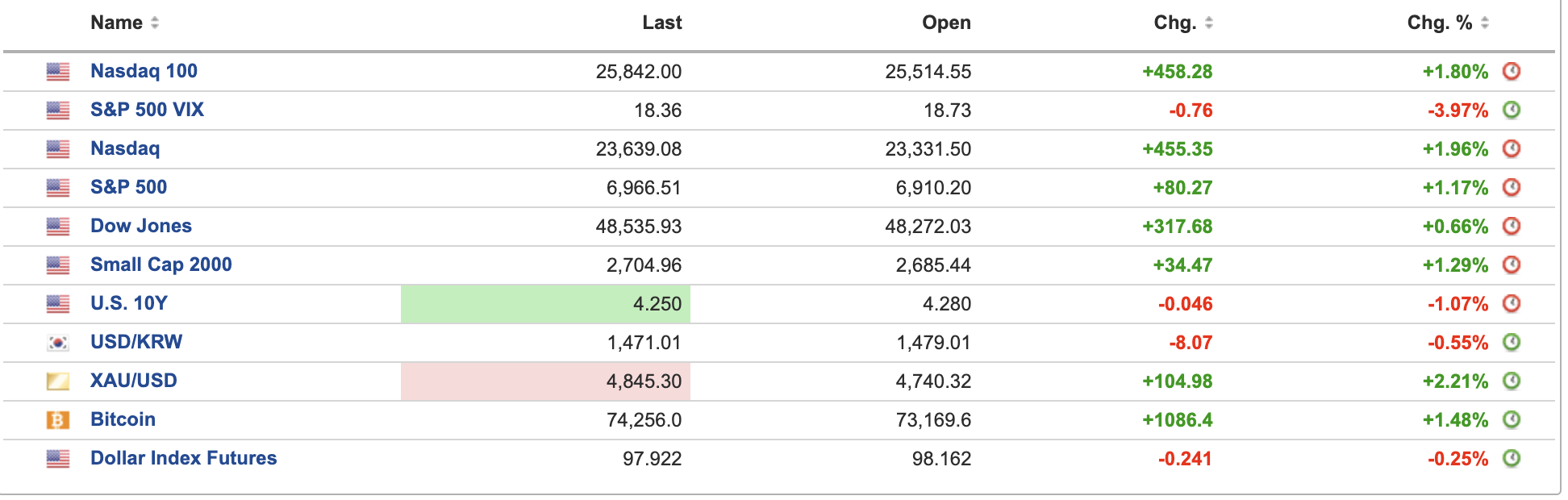Go to the U.S. 10Y page
Screen dimensions: 1568x500
129,303
